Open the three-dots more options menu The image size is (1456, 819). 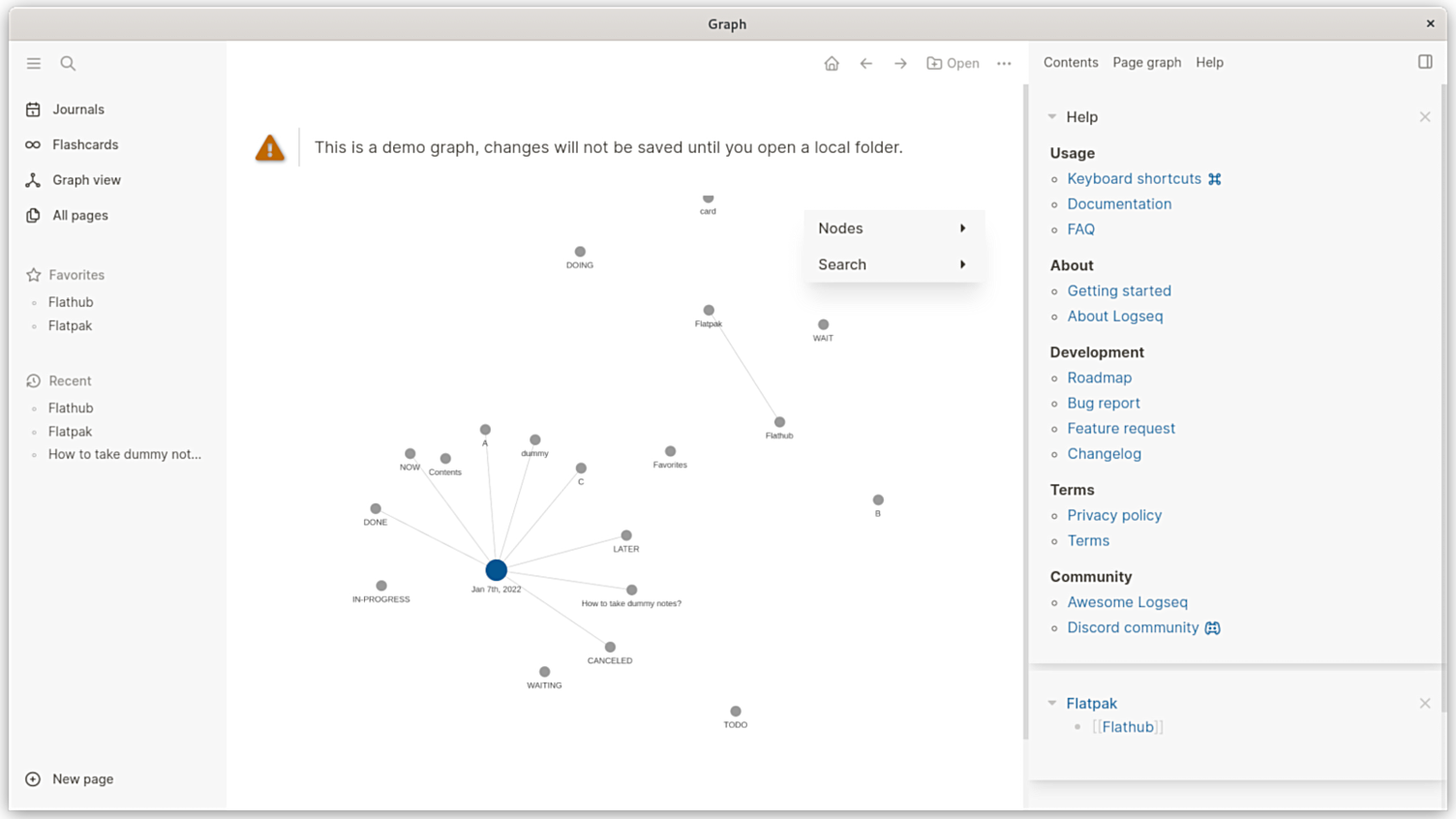point(1004,63)
